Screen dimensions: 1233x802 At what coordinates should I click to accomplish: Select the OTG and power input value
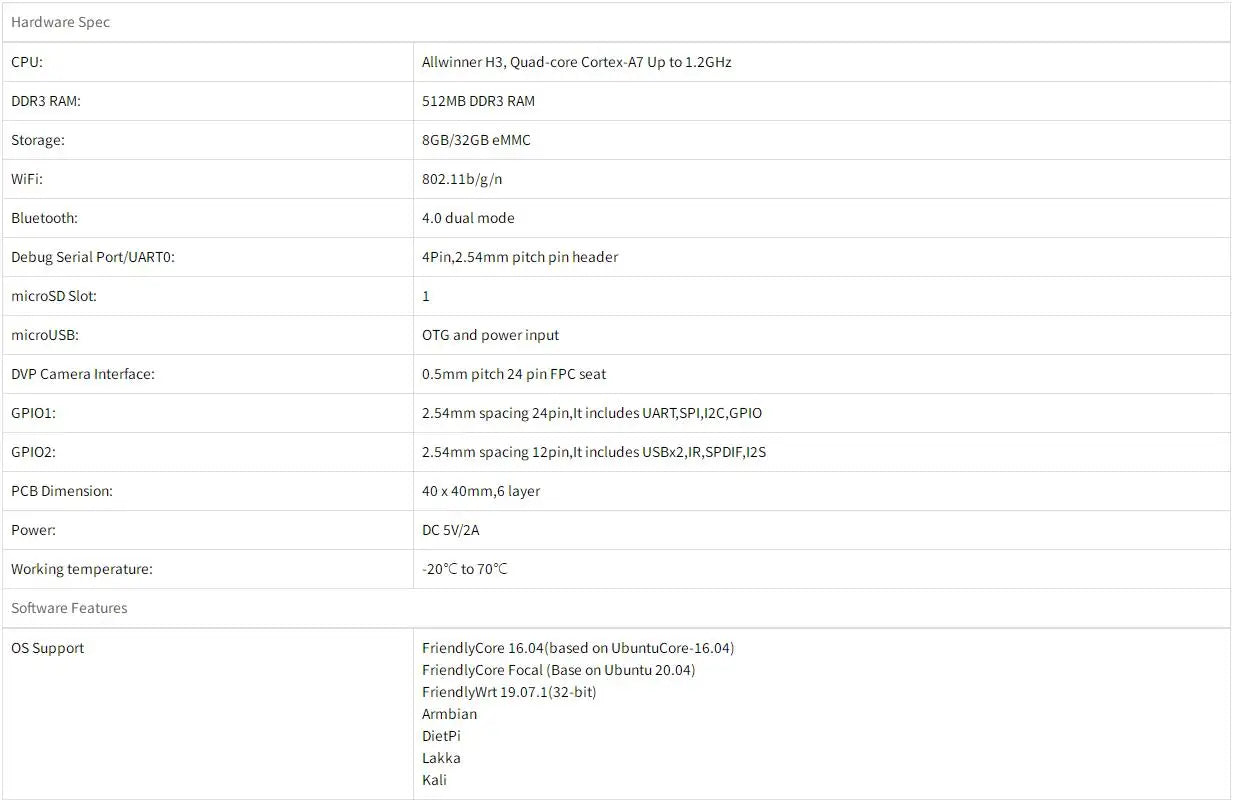[x=491, y=335]
